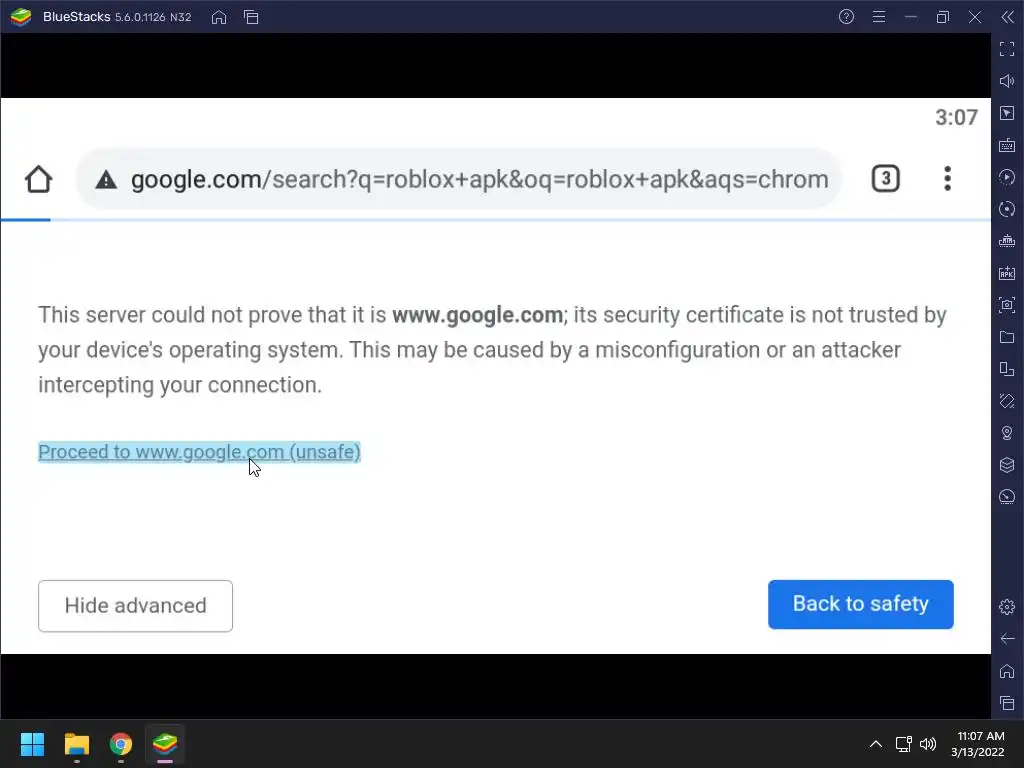1024x768 pixels.
Task: Open the sync operations play icon
Action: point(1006,177)
